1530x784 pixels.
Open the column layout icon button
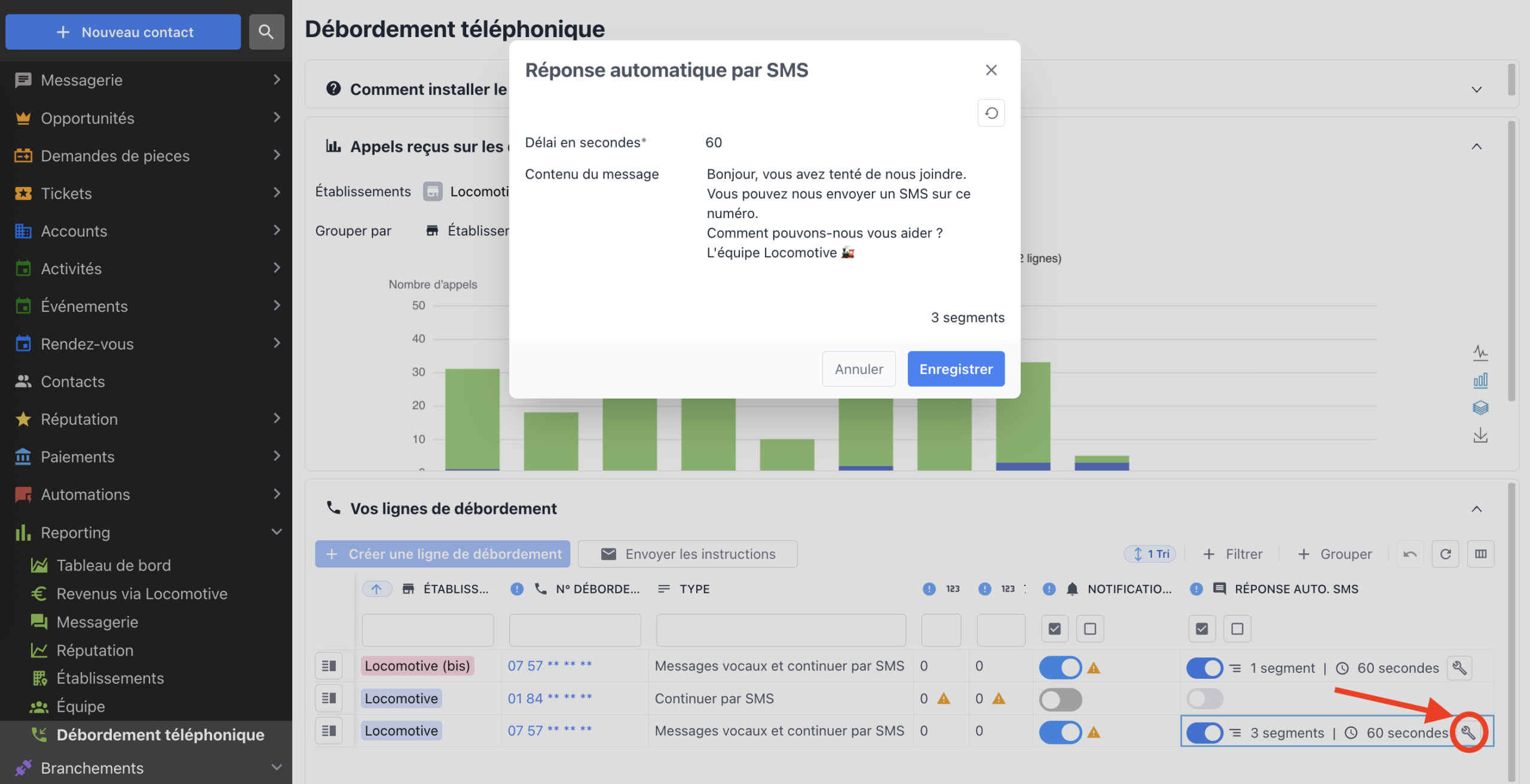pyautogui.click(x=1480, y=554)
